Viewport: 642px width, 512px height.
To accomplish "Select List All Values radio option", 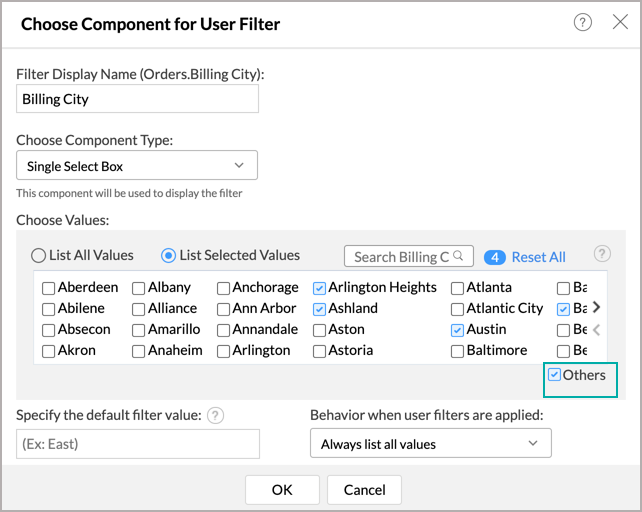I will [x=39, y=255].
